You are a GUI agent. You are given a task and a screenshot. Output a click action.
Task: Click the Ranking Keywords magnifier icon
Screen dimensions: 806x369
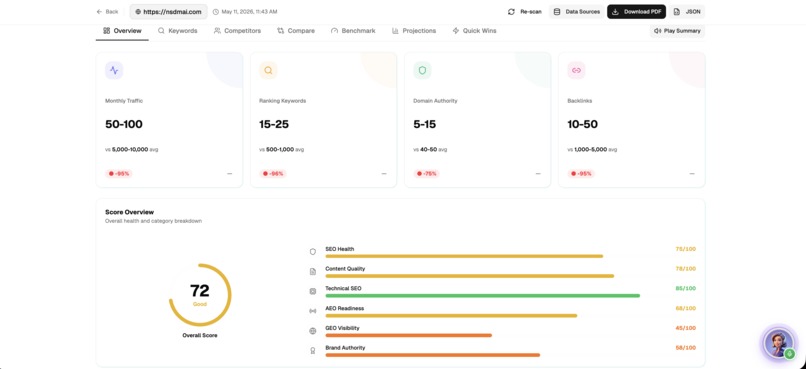268,70
